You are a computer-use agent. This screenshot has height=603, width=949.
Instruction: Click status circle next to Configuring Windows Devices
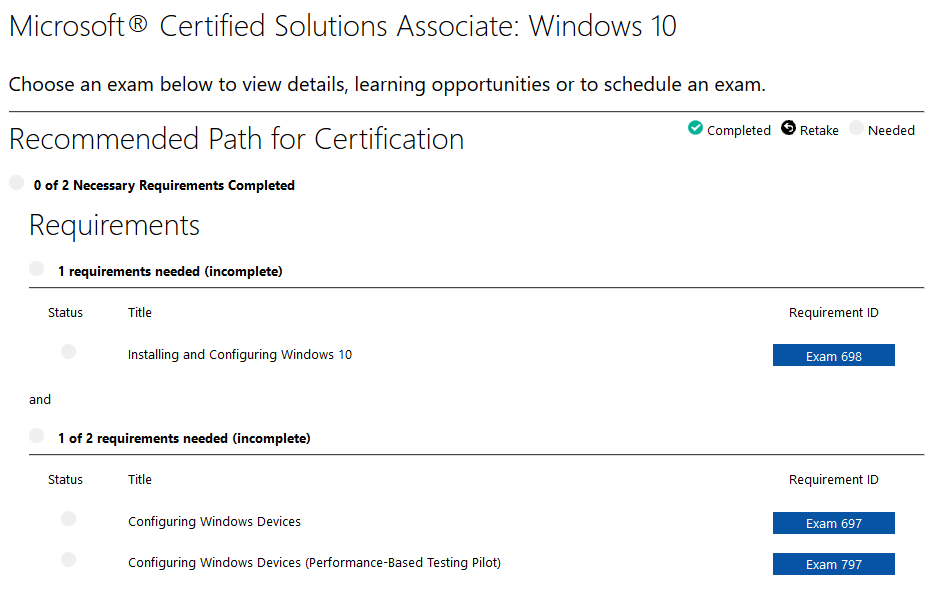pos(68,519)
